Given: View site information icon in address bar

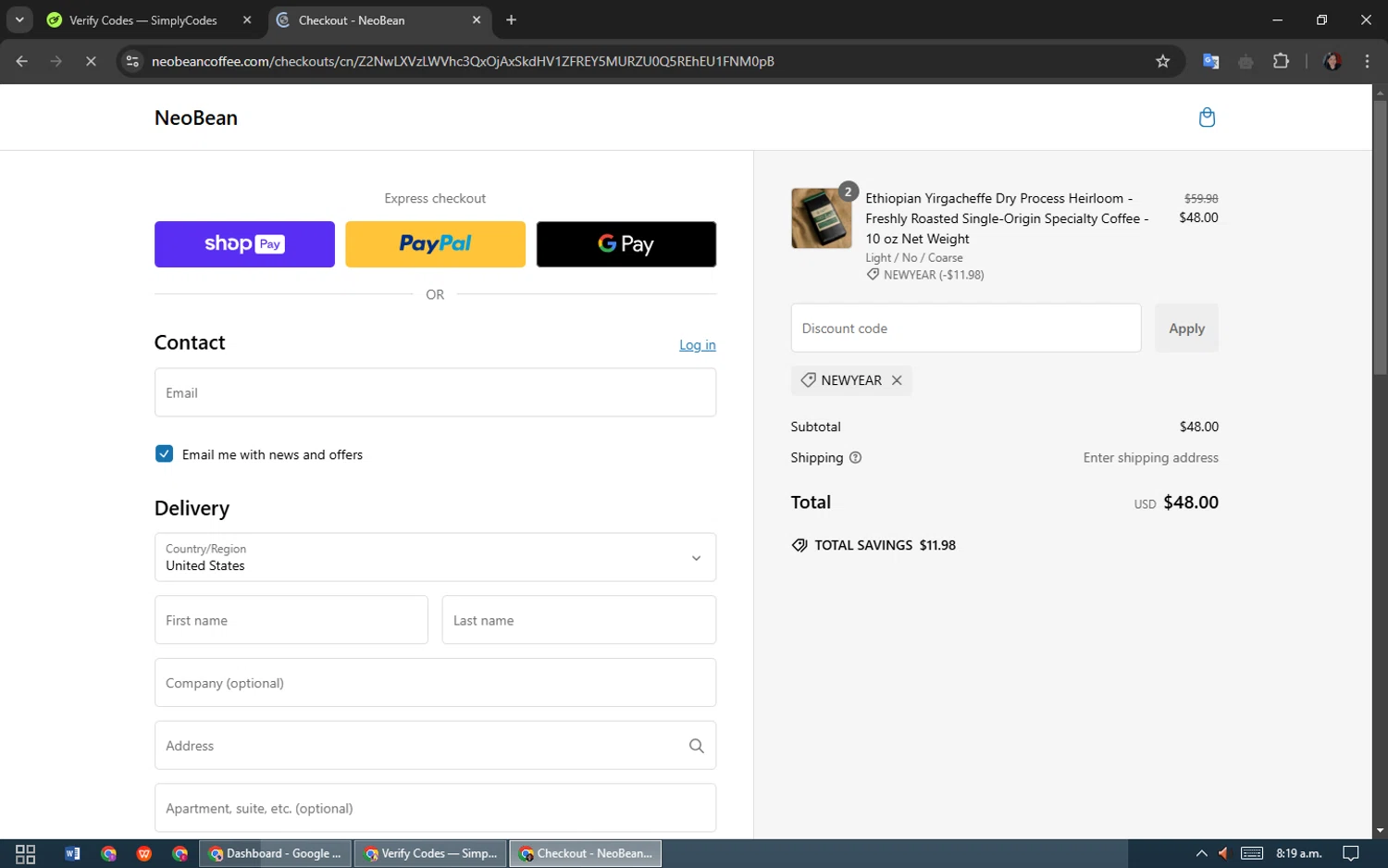Looking at the screenshot, I should coord(132,61).
